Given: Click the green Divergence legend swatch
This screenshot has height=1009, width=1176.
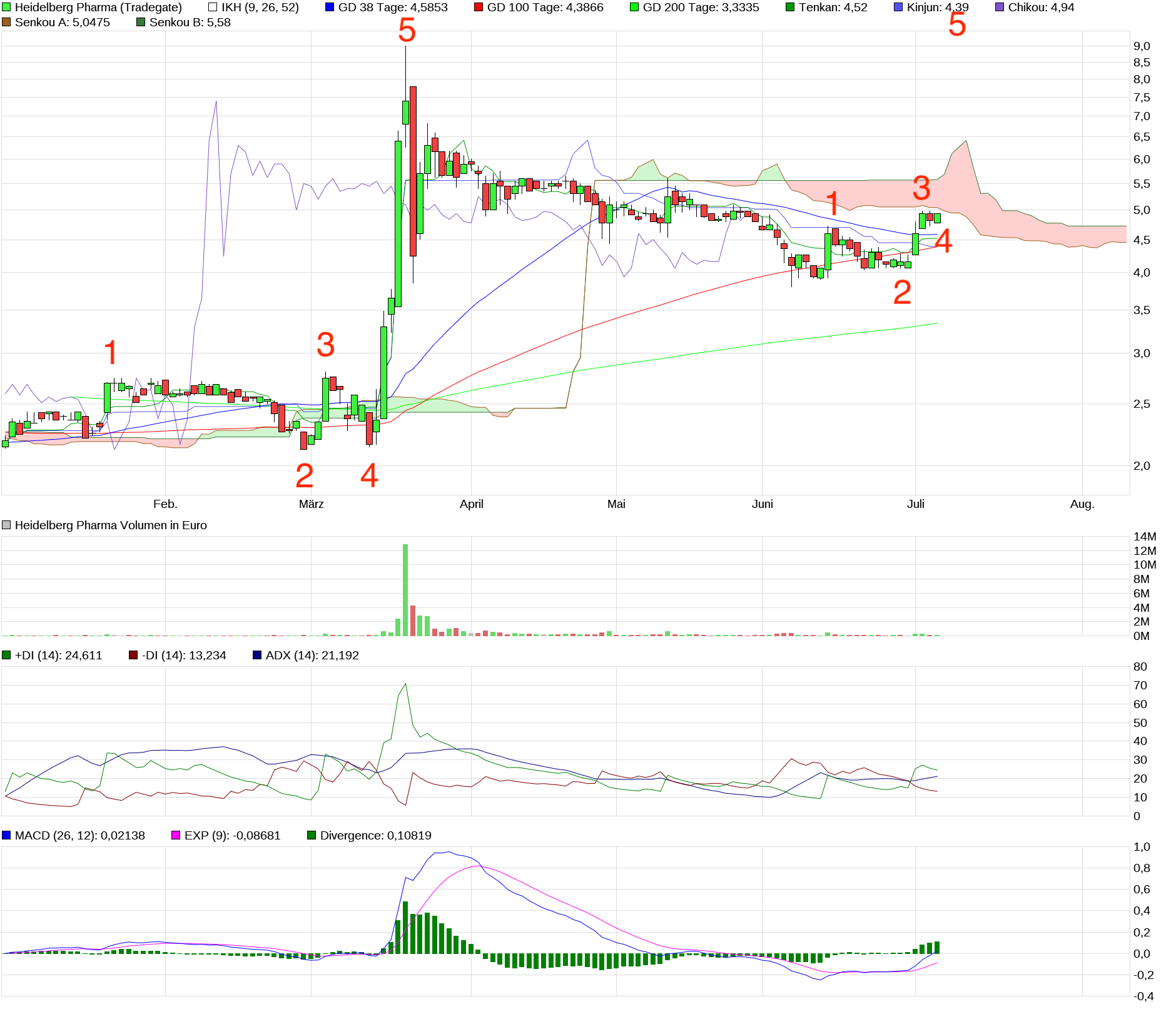Looking at the screenshot, I should tap(312, 836).
